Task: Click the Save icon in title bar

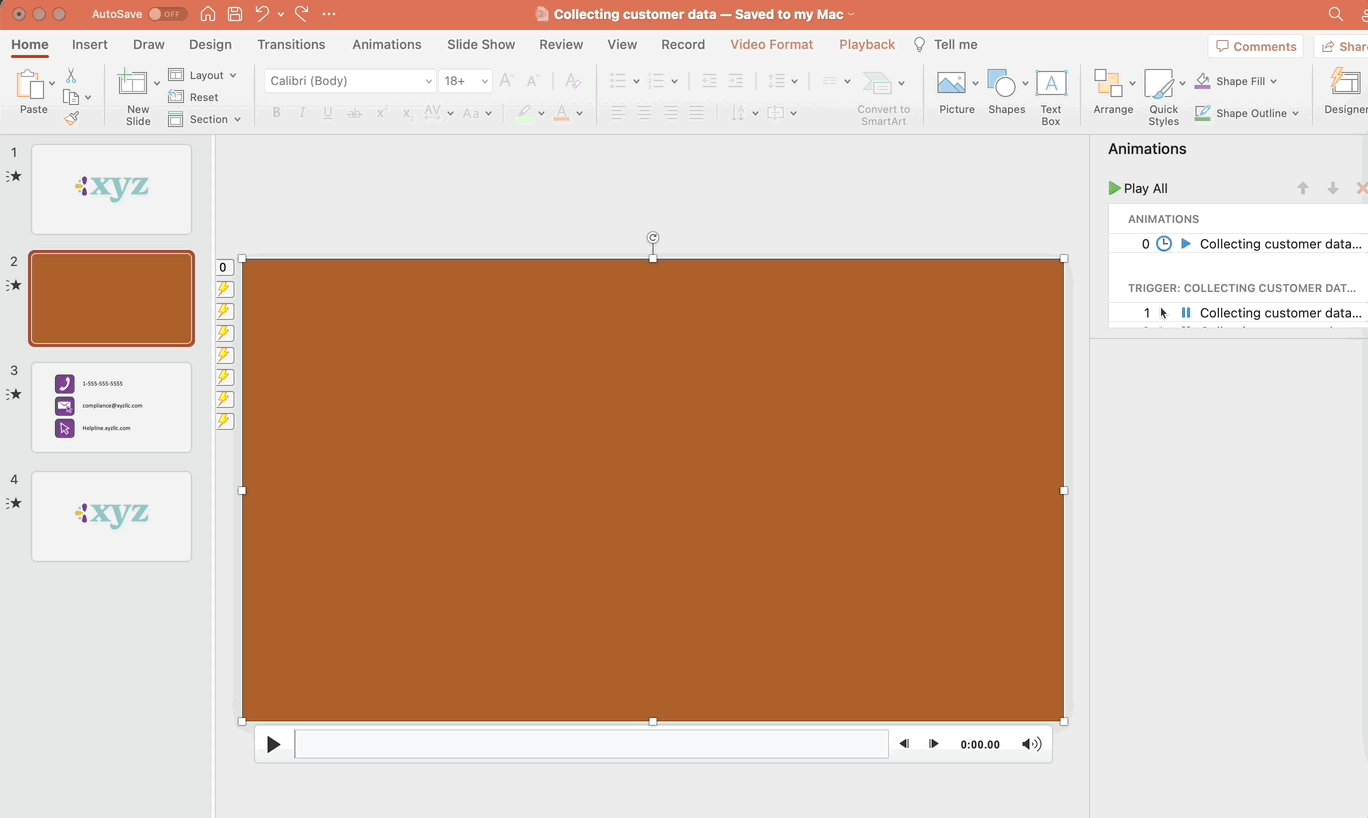Action: coord(235,14)
